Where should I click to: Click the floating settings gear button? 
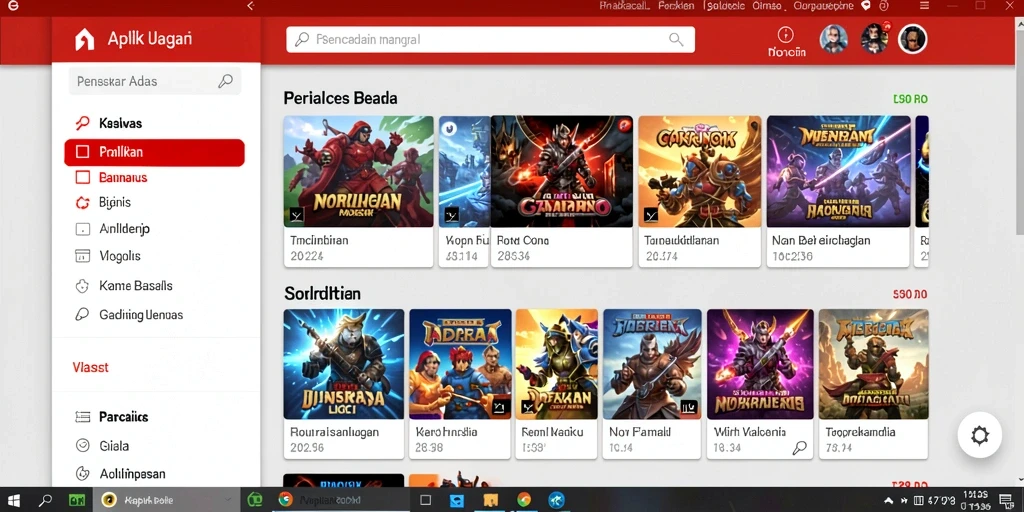pyautogui.click(x=980, y=435)
